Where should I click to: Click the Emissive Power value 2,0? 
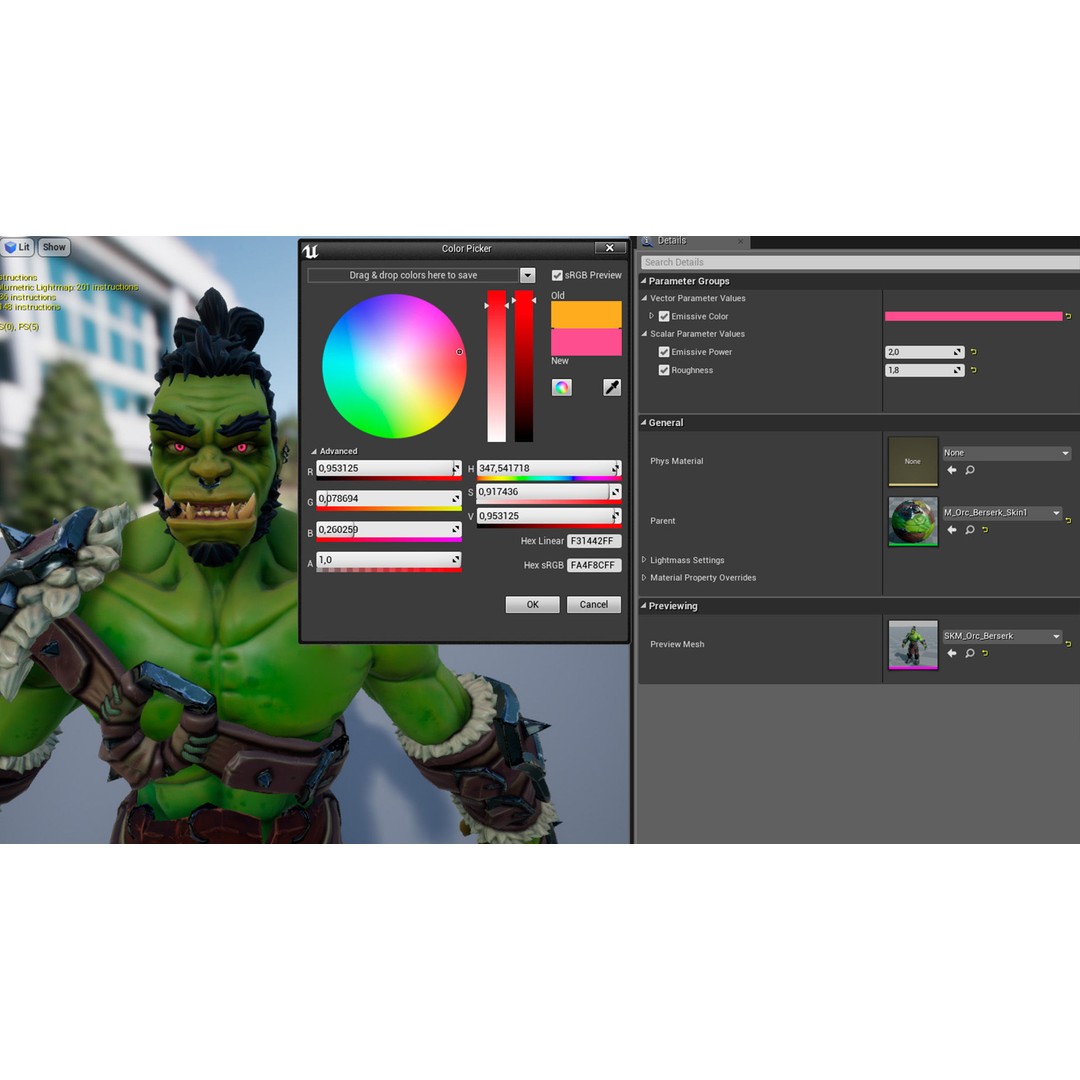(x=924, y=352)
